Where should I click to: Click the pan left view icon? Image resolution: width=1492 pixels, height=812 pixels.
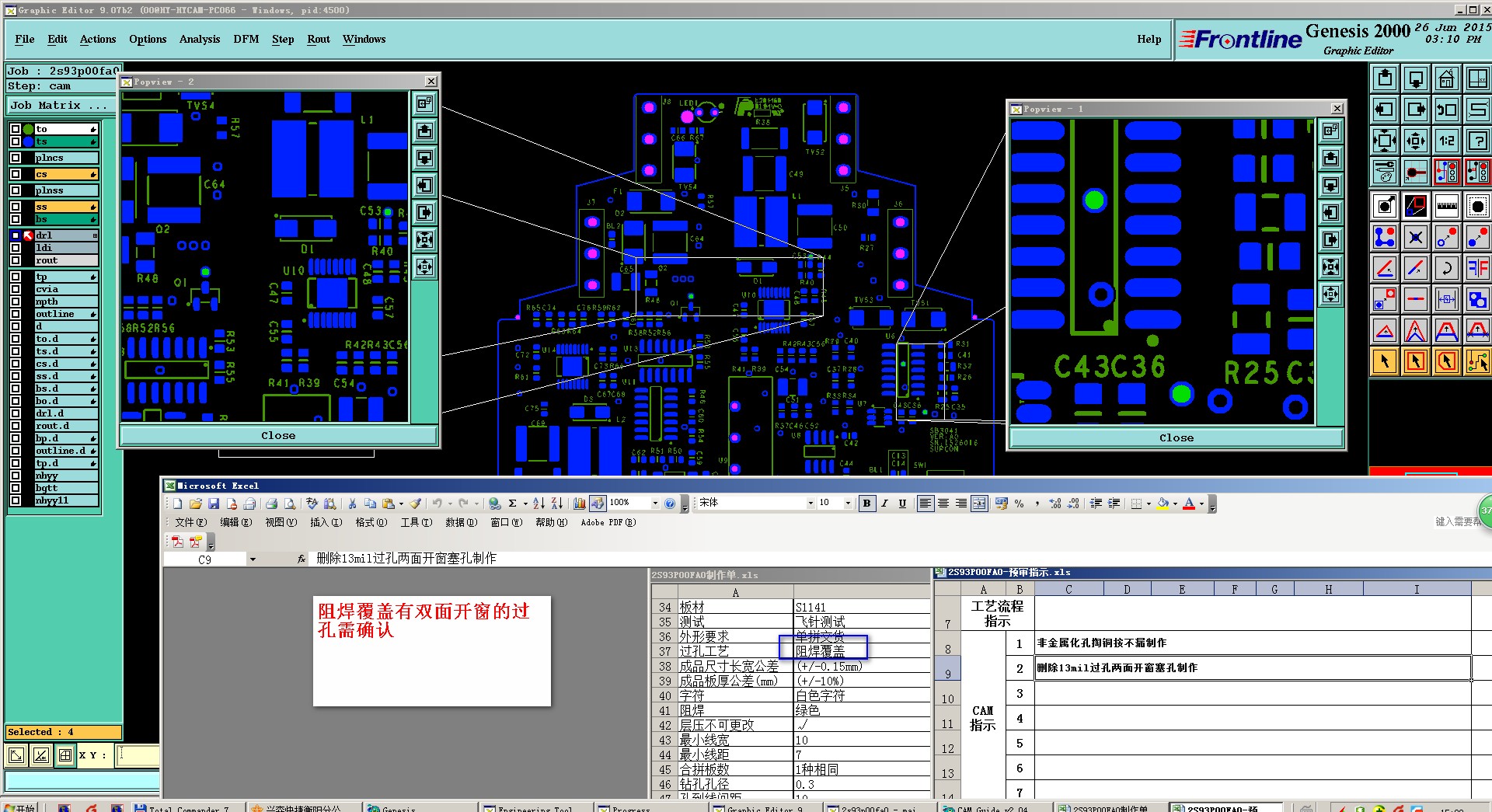[x=1385, y=110]
